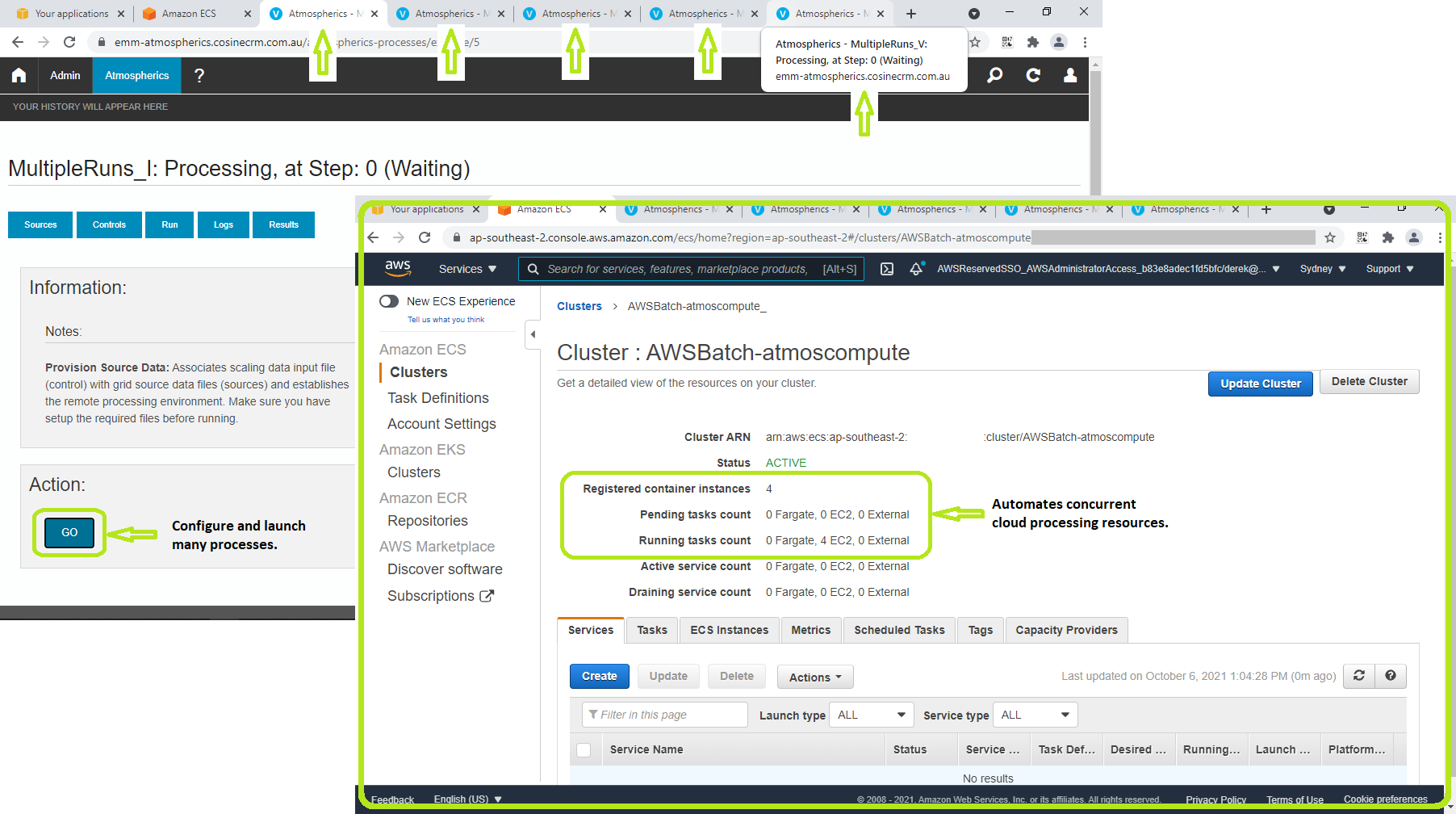Open the Launch type dropdown
This screenshot has width=1456, height=814.
872,715
